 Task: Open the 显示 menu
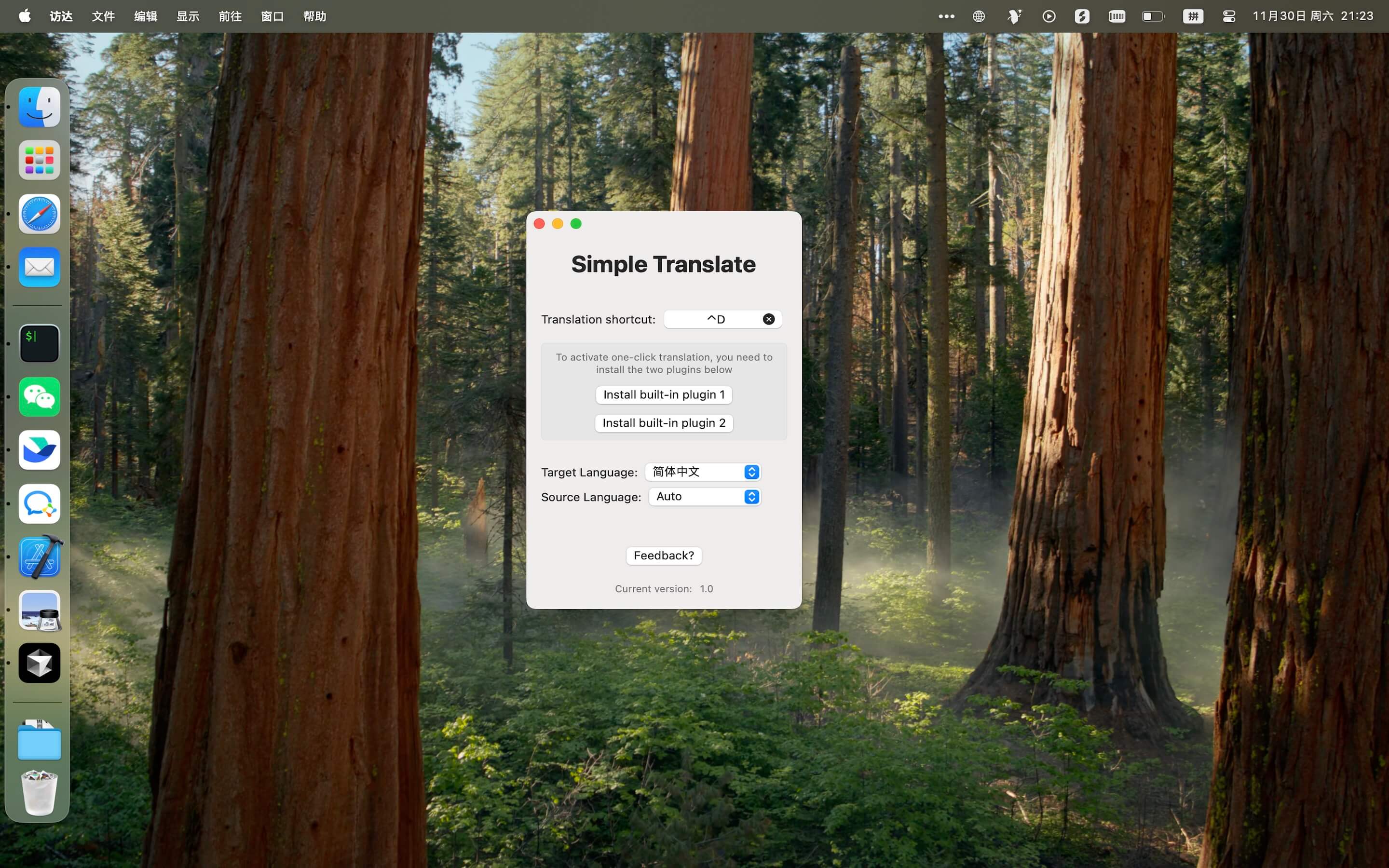[188, 16]
